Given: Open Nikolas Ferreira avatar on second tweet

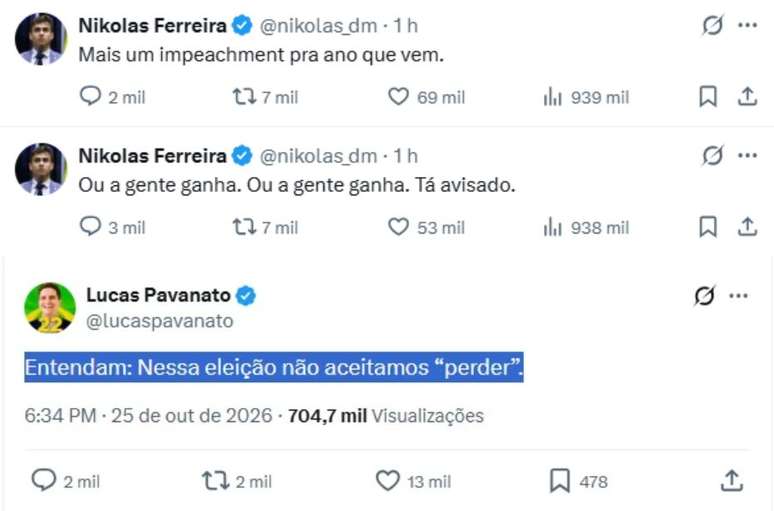Looking at the screenshot, I should coord(40,169).
